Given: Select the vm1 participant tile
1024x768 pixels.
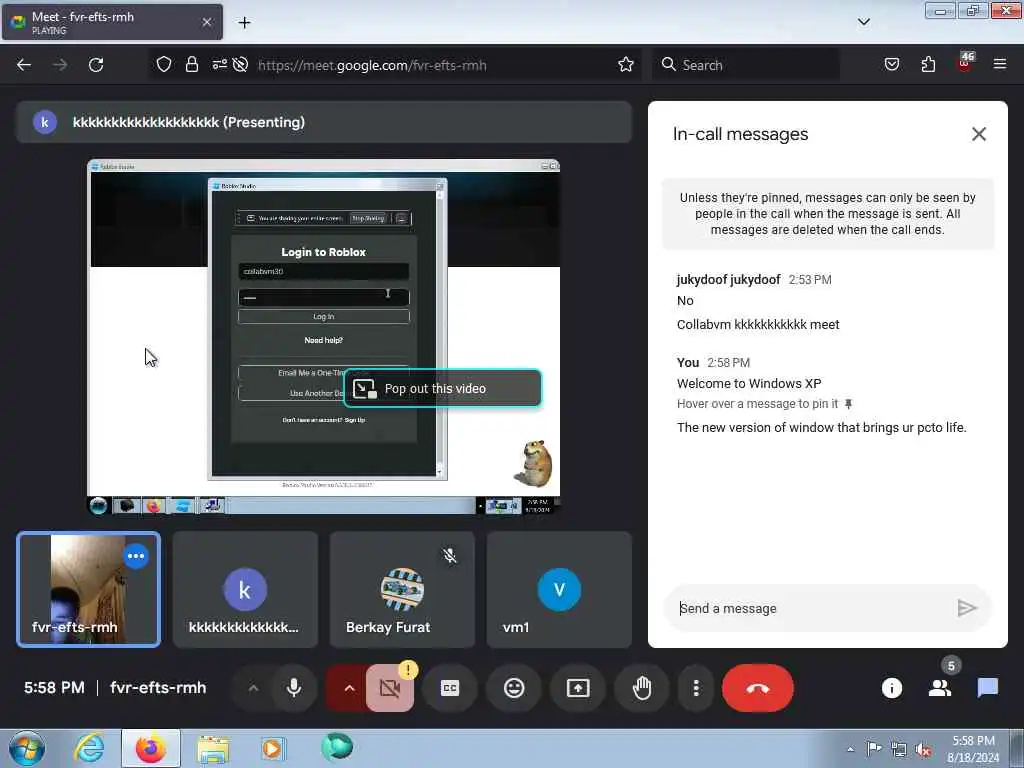Looking at the screenshot, I should point(559,590).
